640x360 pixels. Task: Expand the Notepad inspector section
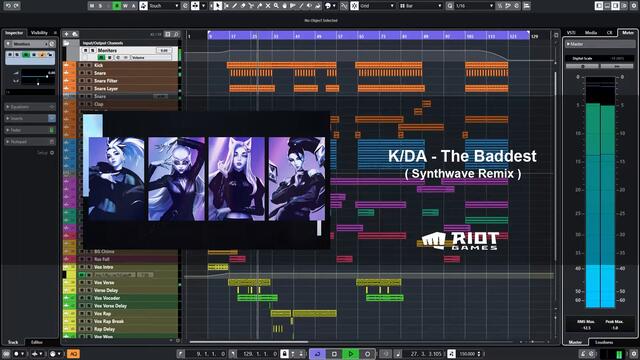(x=30, y=142)
